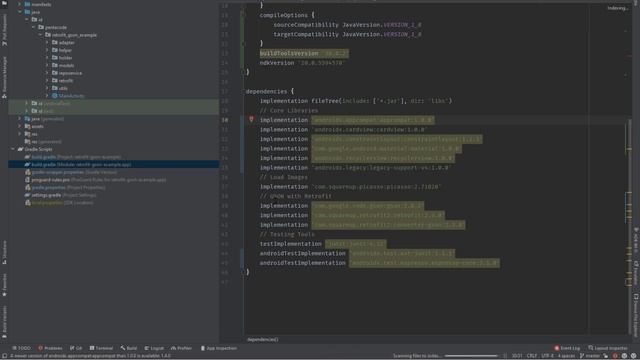640x360 pixels.
Task: Open the Problems tool window
Action: (50, 348)
